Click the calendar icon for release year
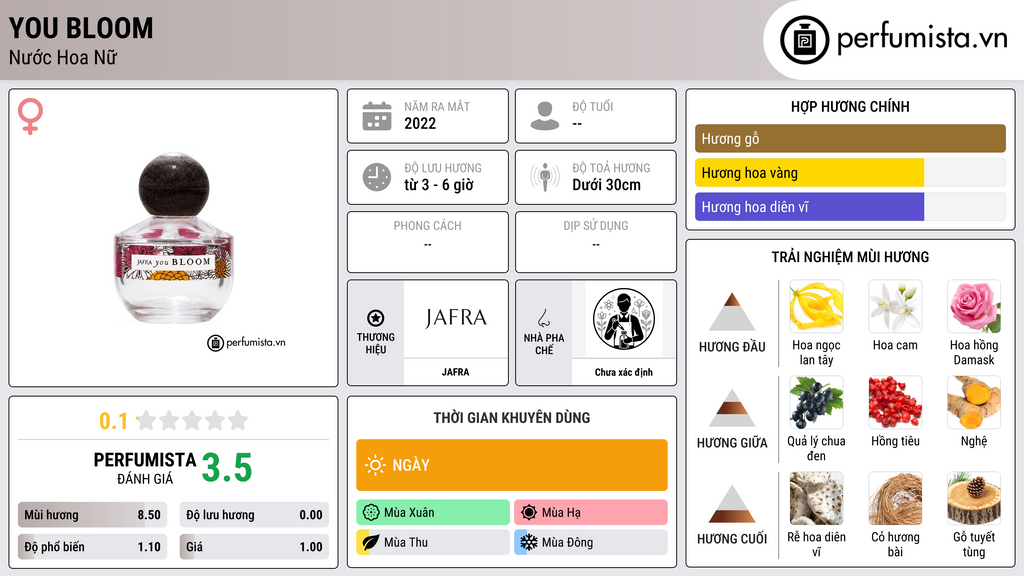Screen dimensions: 1024x576 click(x=377, y=116)
